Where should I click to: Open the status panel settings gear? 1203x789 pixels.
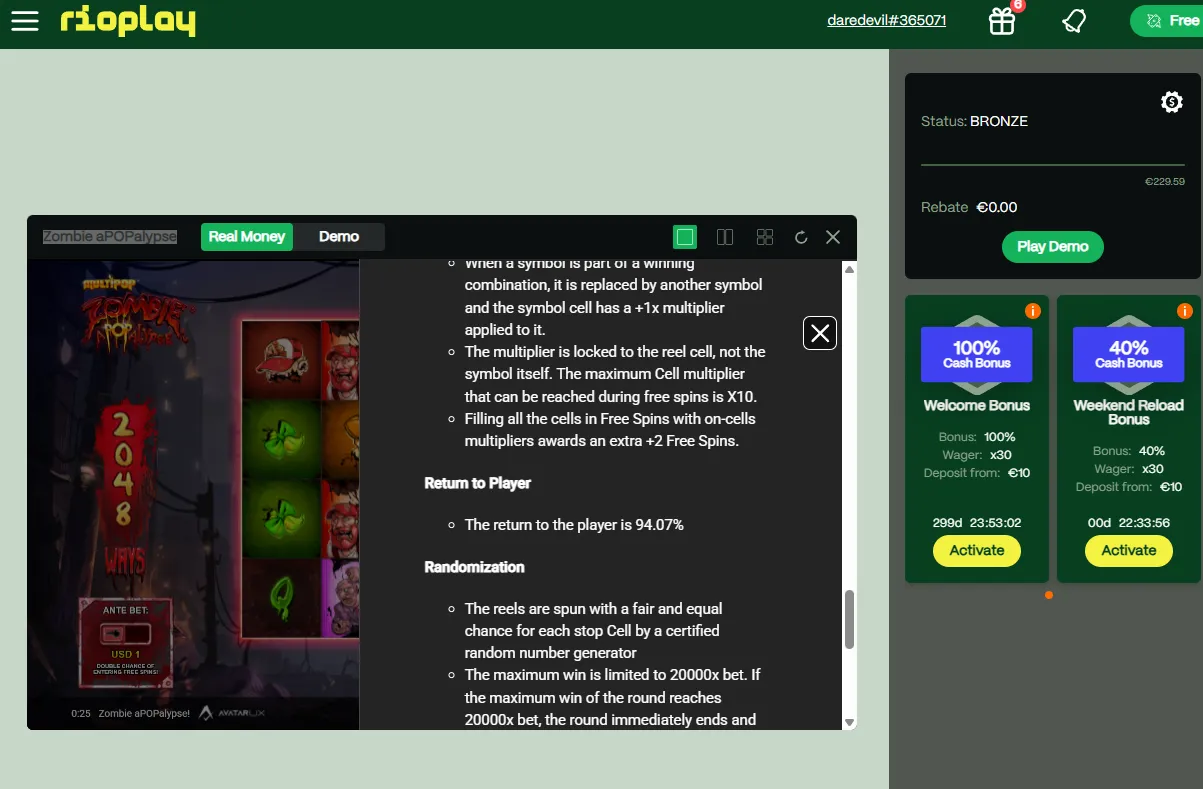(x=1172, y=102)
